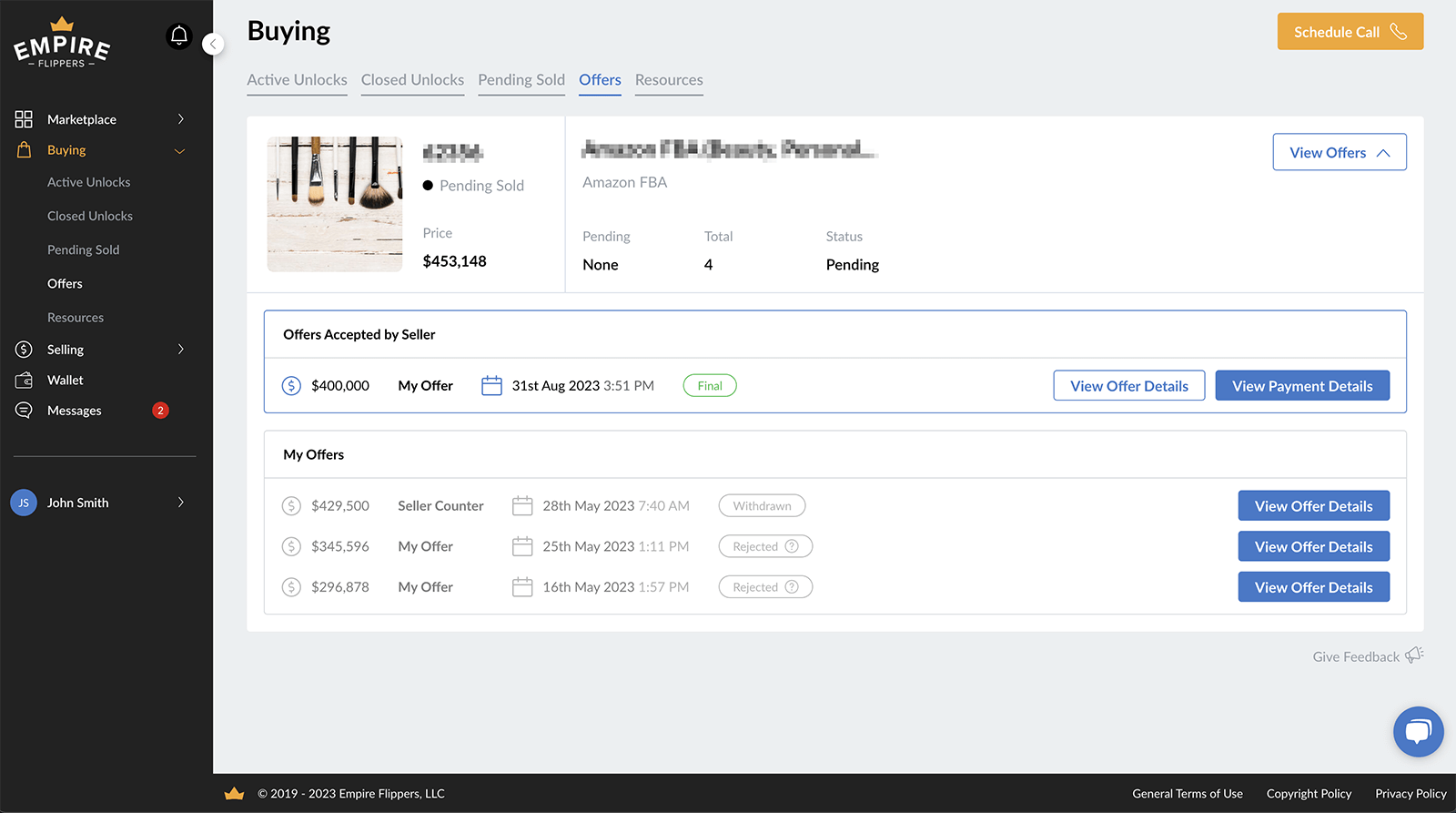Click help icon on 25th May Rejected badge
The width and height of the screenshot is (1456, 813).
coord(792,546)
